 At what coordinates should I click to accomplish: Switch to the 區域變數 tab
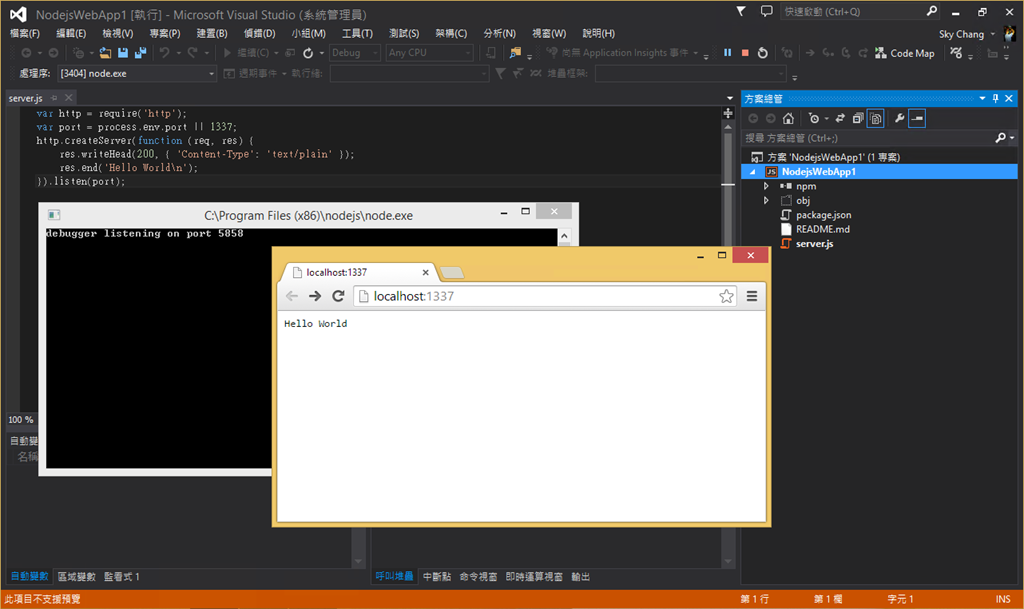pyautogui.click(x=76, y=576)
